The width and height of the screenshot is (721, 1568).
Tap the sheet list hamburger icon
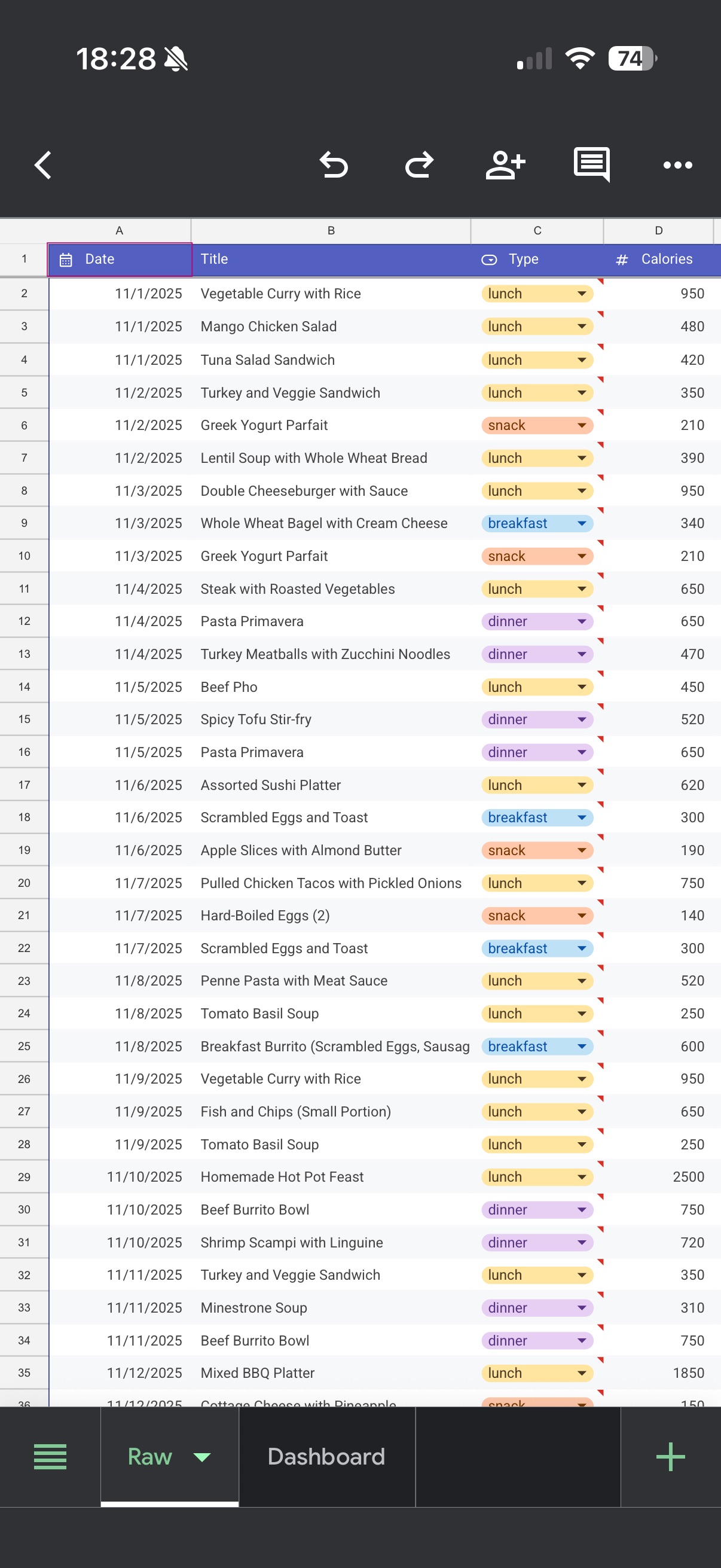coord(50,1457)
